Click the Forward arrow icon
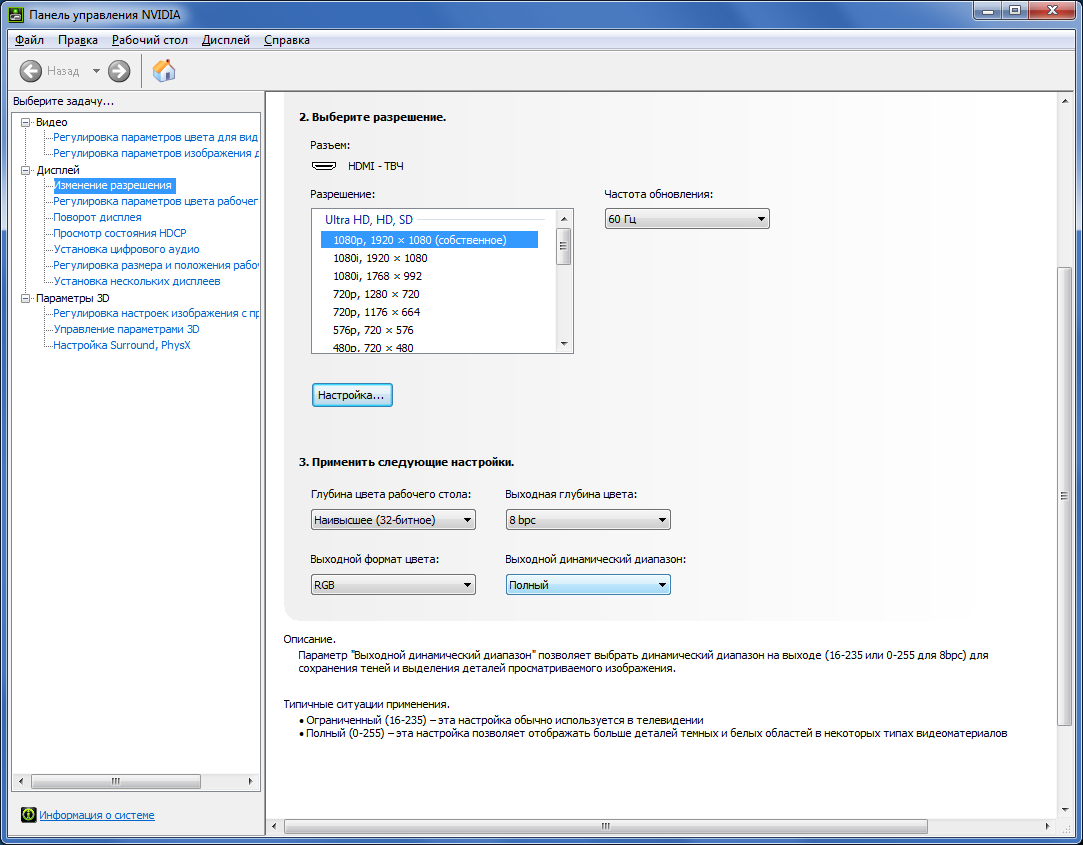 point(119,70)
